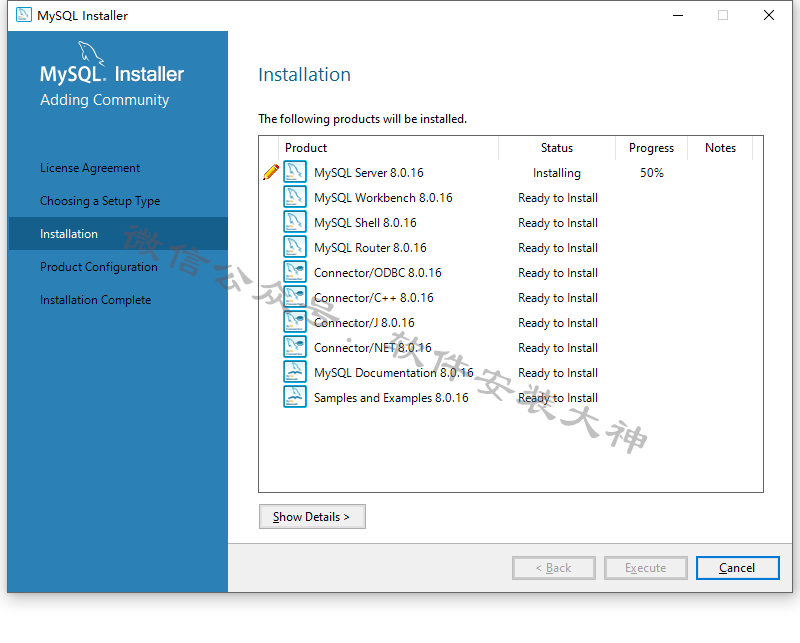Click Ready to Install status for MySQL Documentation
This screenshot has width=800, height=643.
(x=558, y=373)
